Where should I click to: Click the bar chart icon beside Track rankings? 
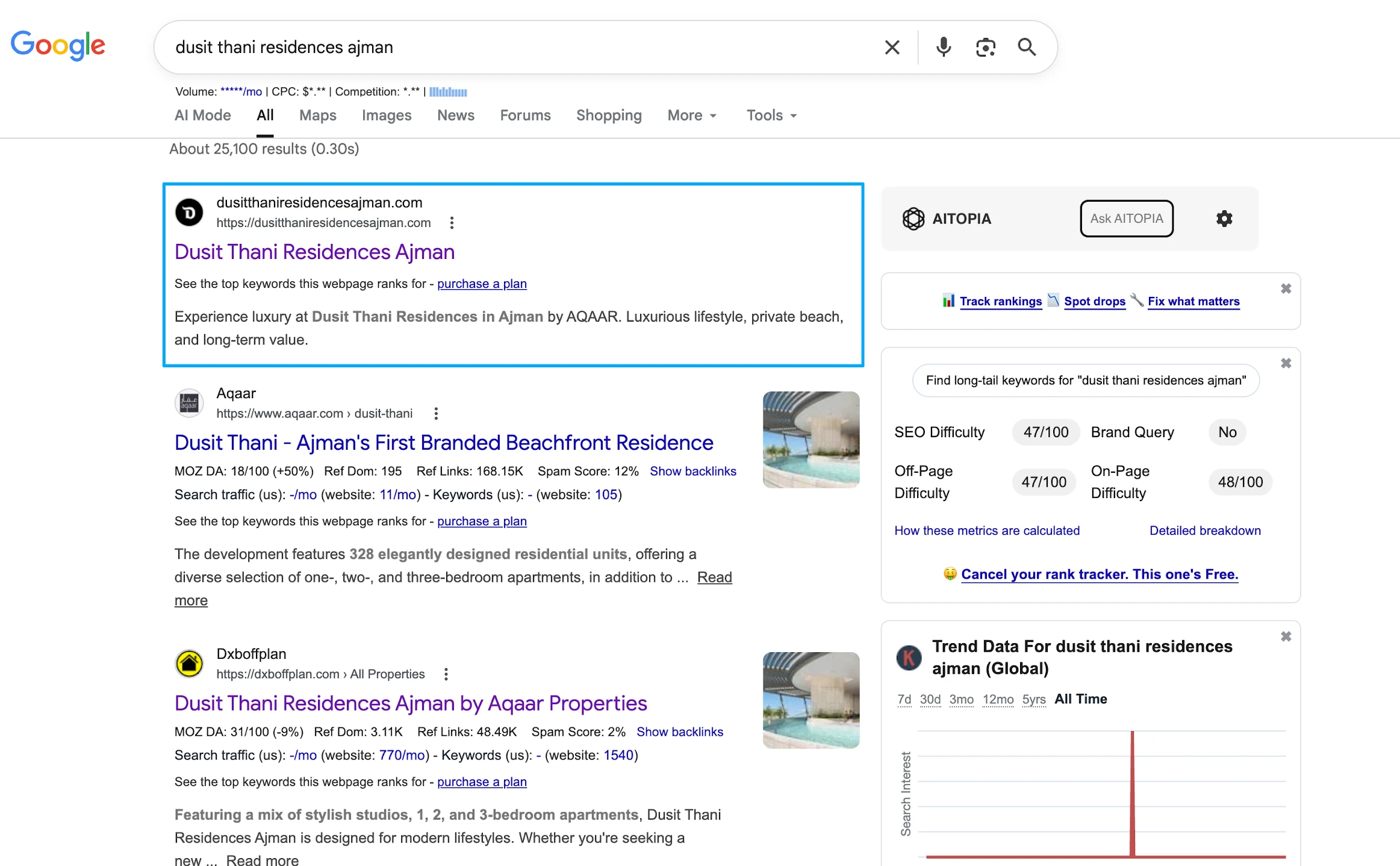coord(949,301)
